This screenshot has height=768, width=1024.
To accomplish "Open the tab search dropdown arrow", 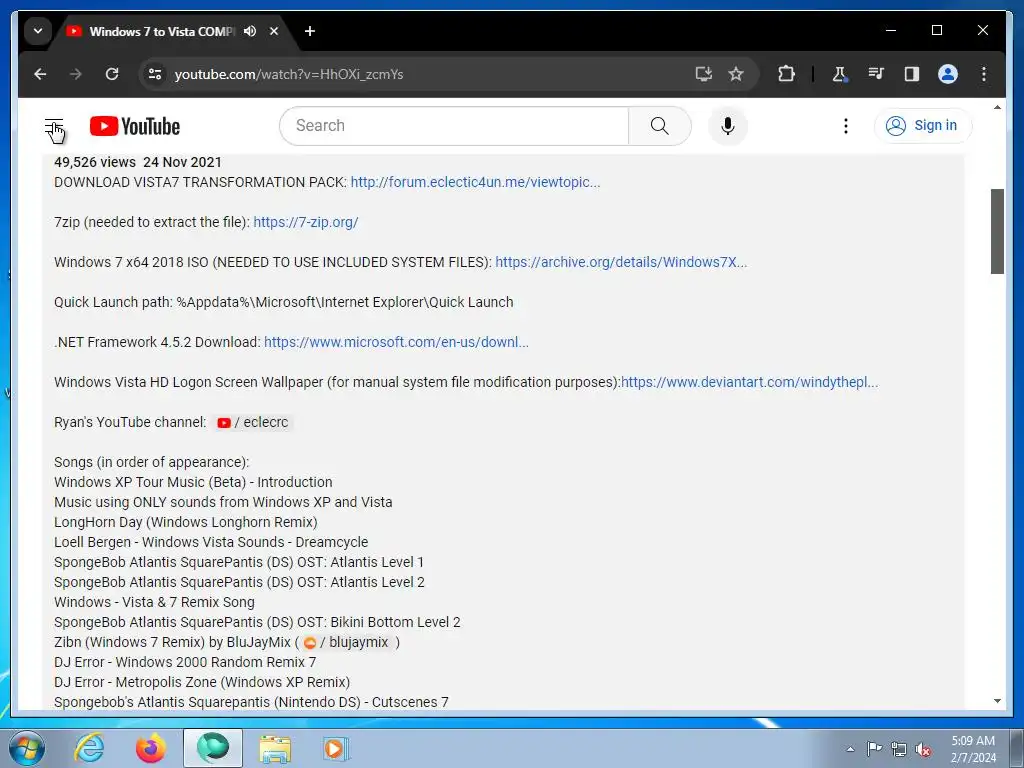I will (38, 31).
